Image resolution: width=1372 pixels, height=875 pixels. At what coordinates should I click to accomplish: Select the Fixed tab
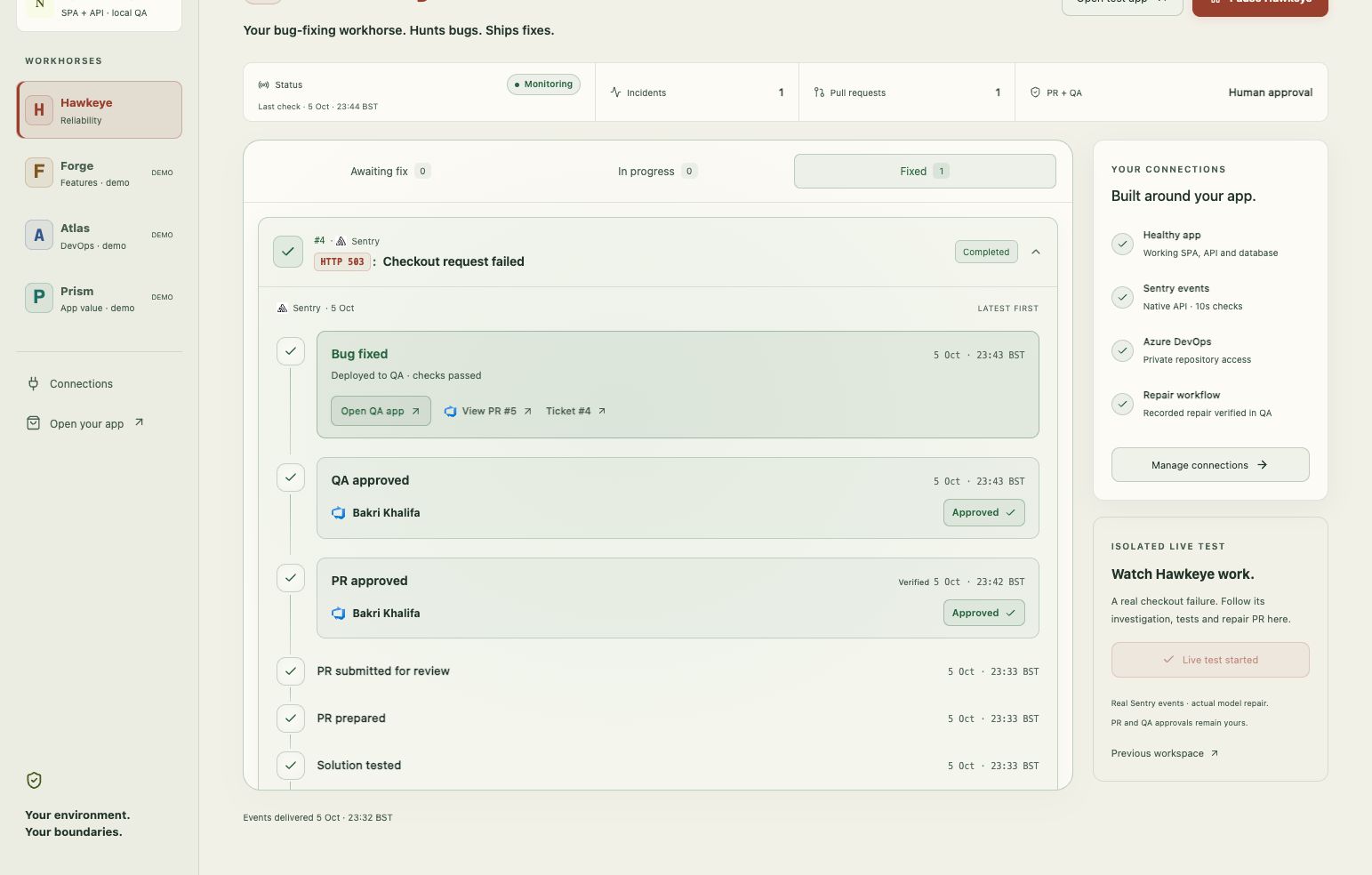pyautogui.click(x=925, y=172)
